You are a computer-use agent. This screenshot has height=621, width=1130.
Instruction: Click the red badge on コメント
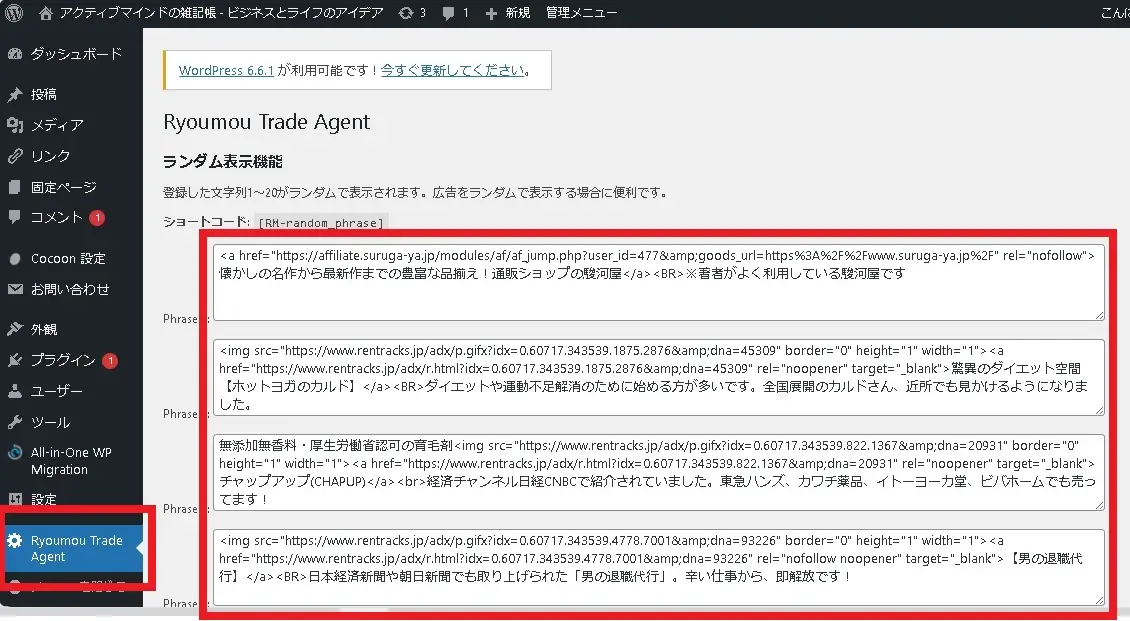(97, 218)
